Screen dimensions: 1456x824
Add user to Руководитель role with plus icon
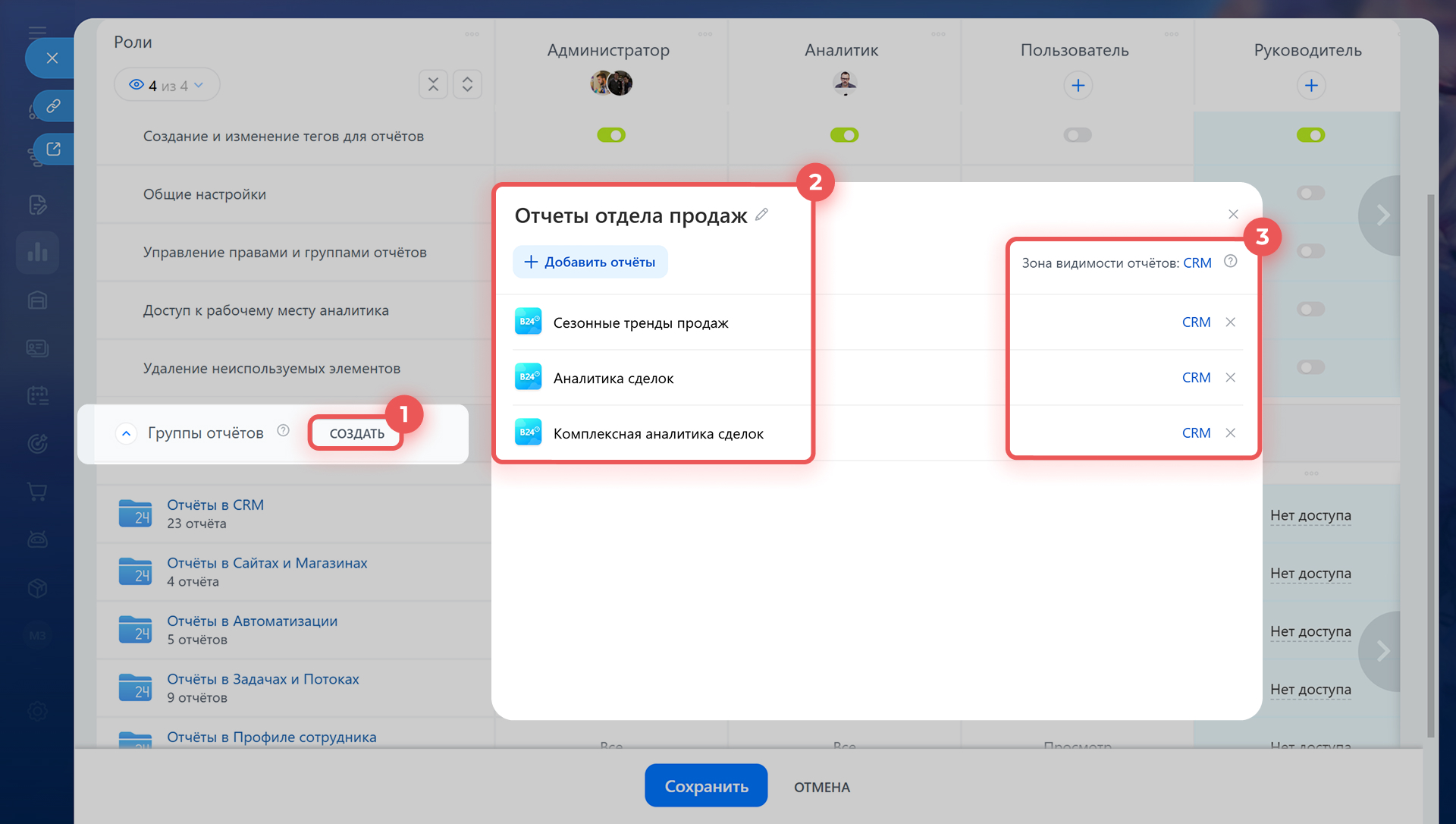[1310, 85]
